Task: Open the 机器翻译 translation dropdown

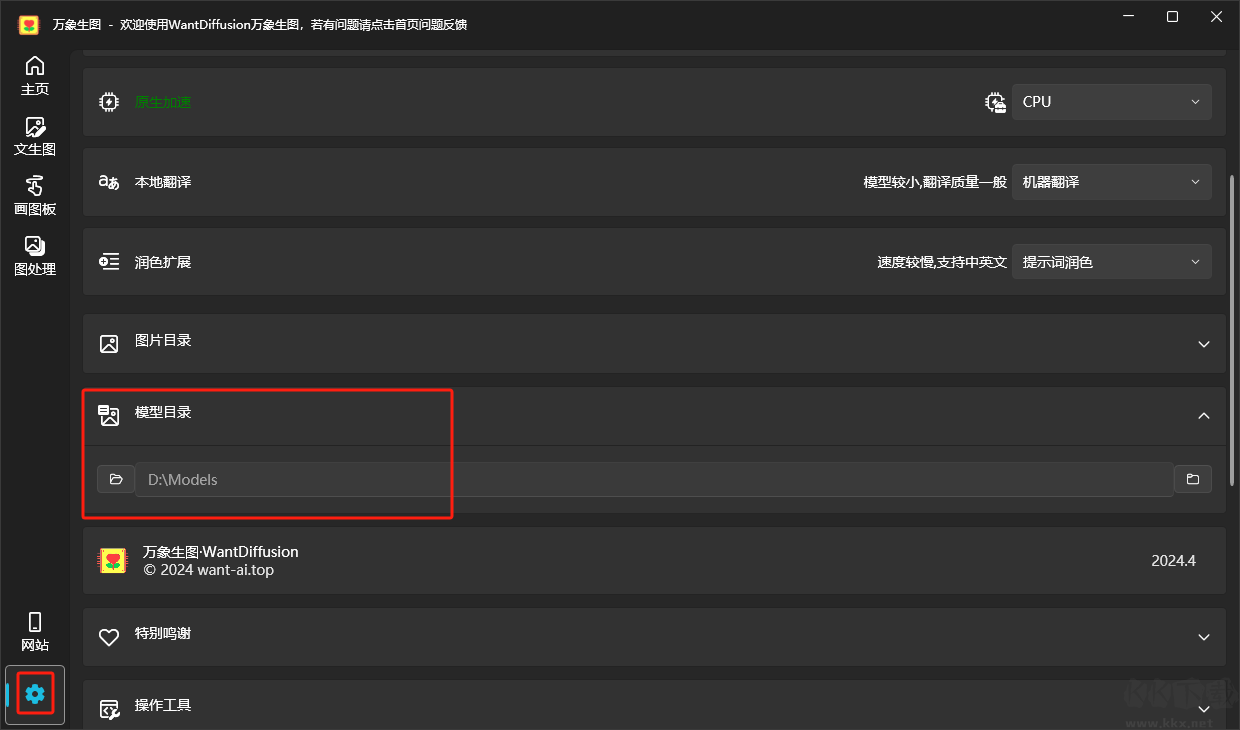Action: 1112,181
